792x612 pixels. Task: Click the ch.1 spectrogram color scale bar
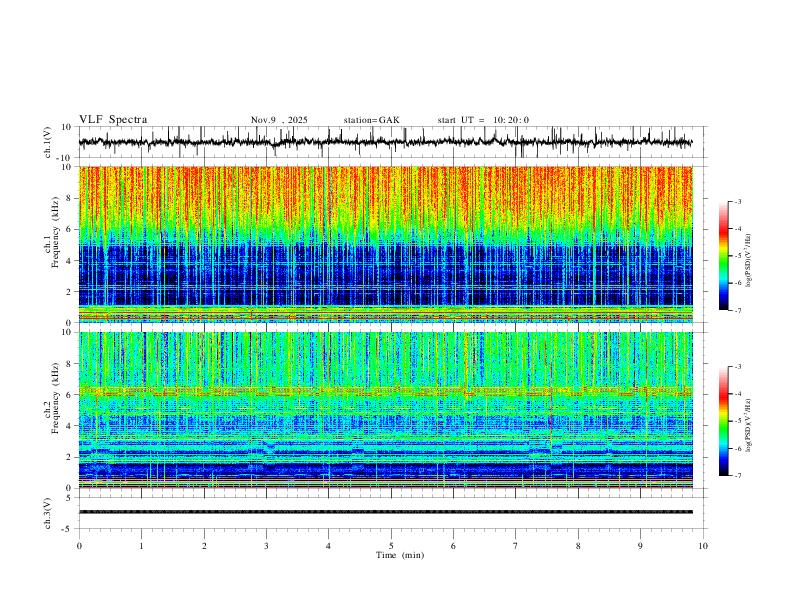coord(723,256)
